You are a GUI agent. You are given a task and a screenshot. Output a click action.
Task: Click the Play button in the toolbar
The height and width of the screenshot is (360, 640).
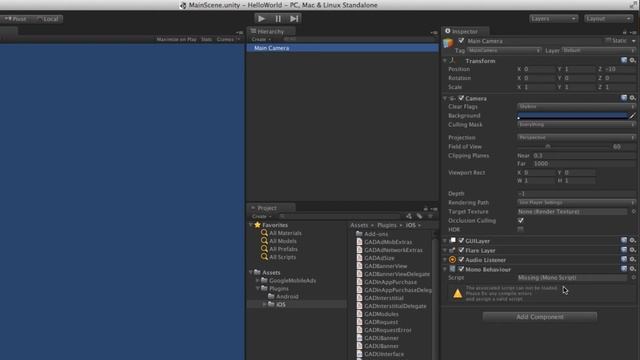point(262,18)
